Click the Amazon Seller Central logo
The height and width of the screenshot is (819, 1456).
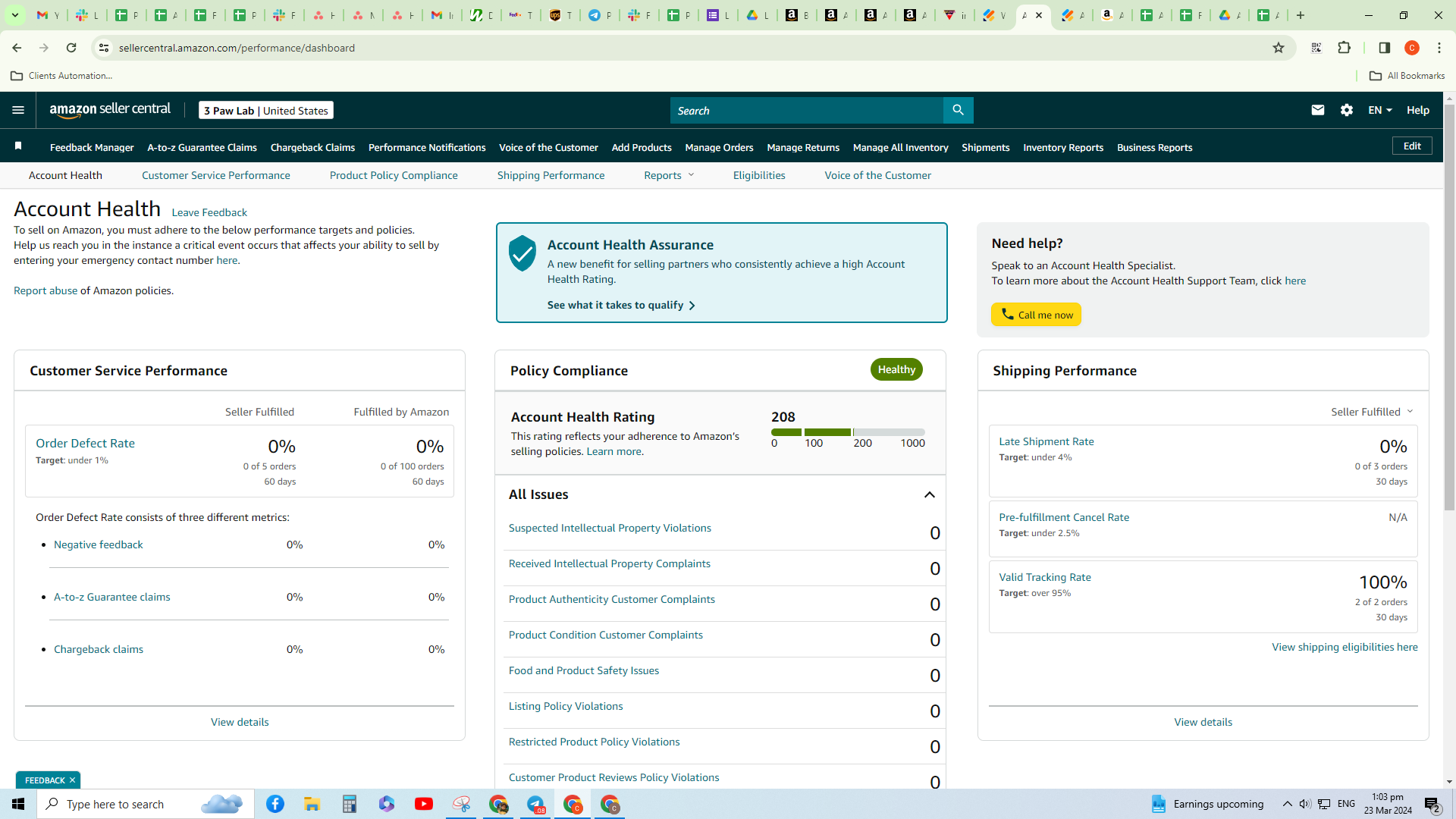(111, 110)
